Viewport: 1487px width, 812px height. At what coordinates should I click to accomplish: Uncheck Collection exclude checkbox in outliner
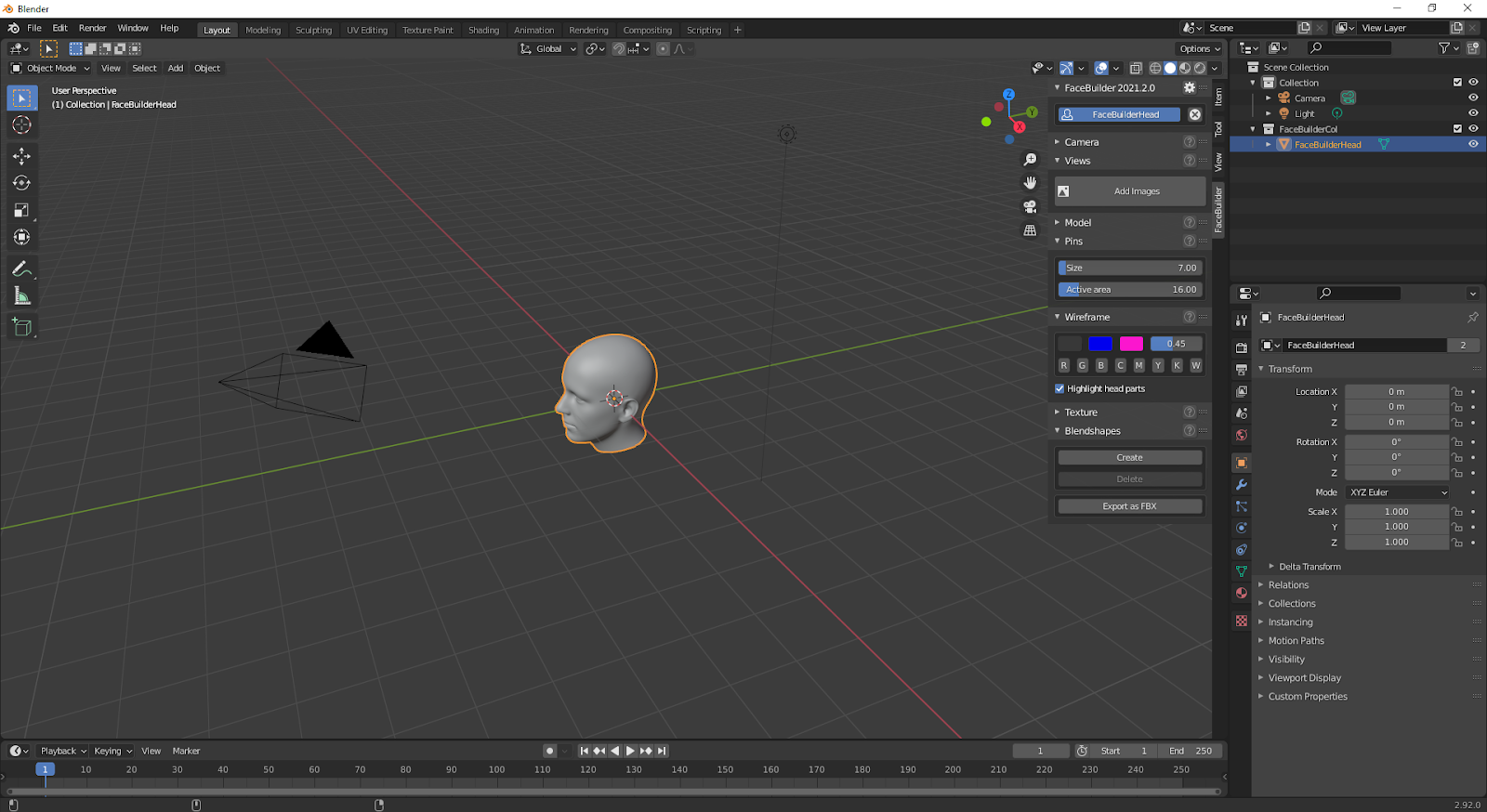click(1457, 83)
